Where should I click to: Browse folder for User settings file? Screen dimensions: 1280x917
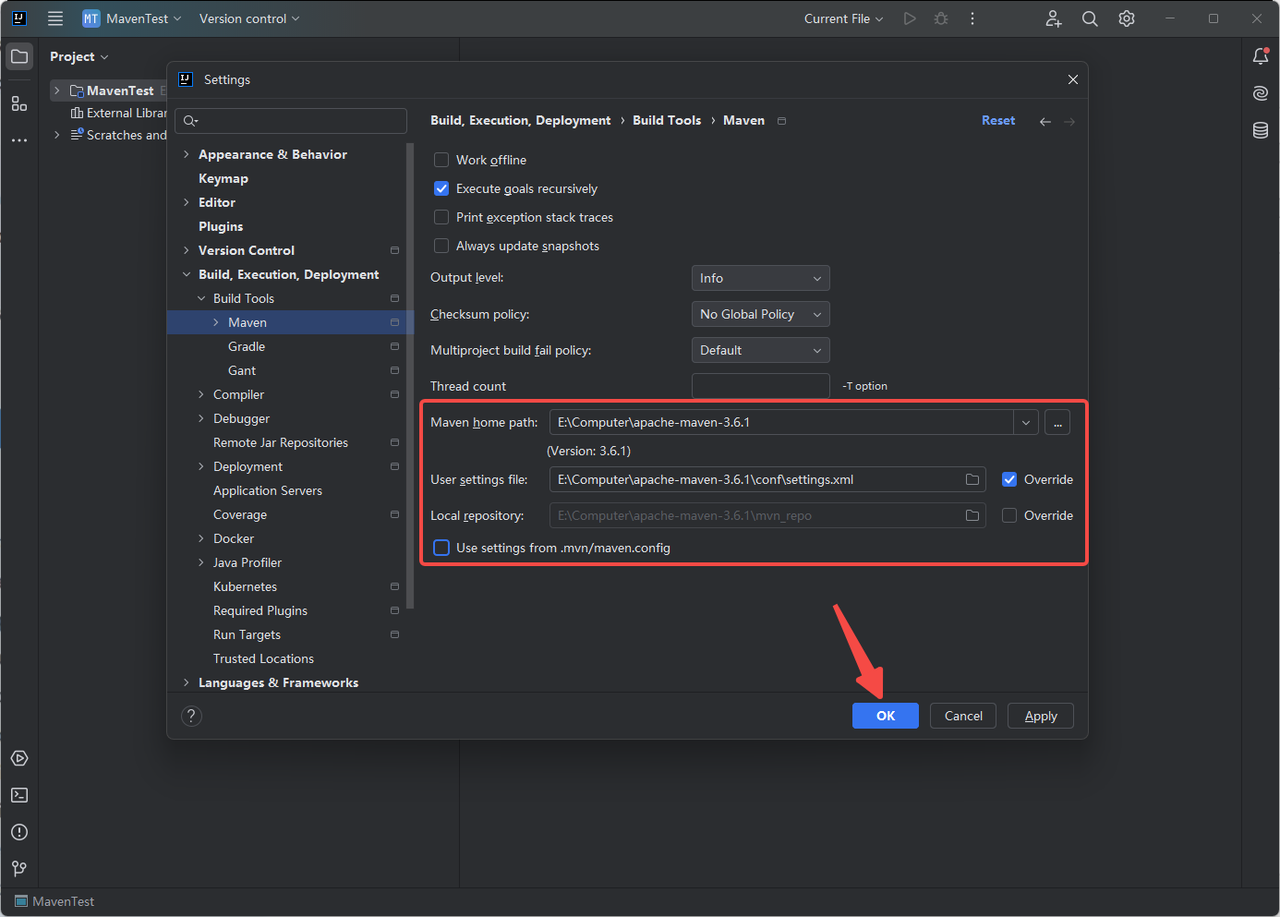[x=972, y=480]
